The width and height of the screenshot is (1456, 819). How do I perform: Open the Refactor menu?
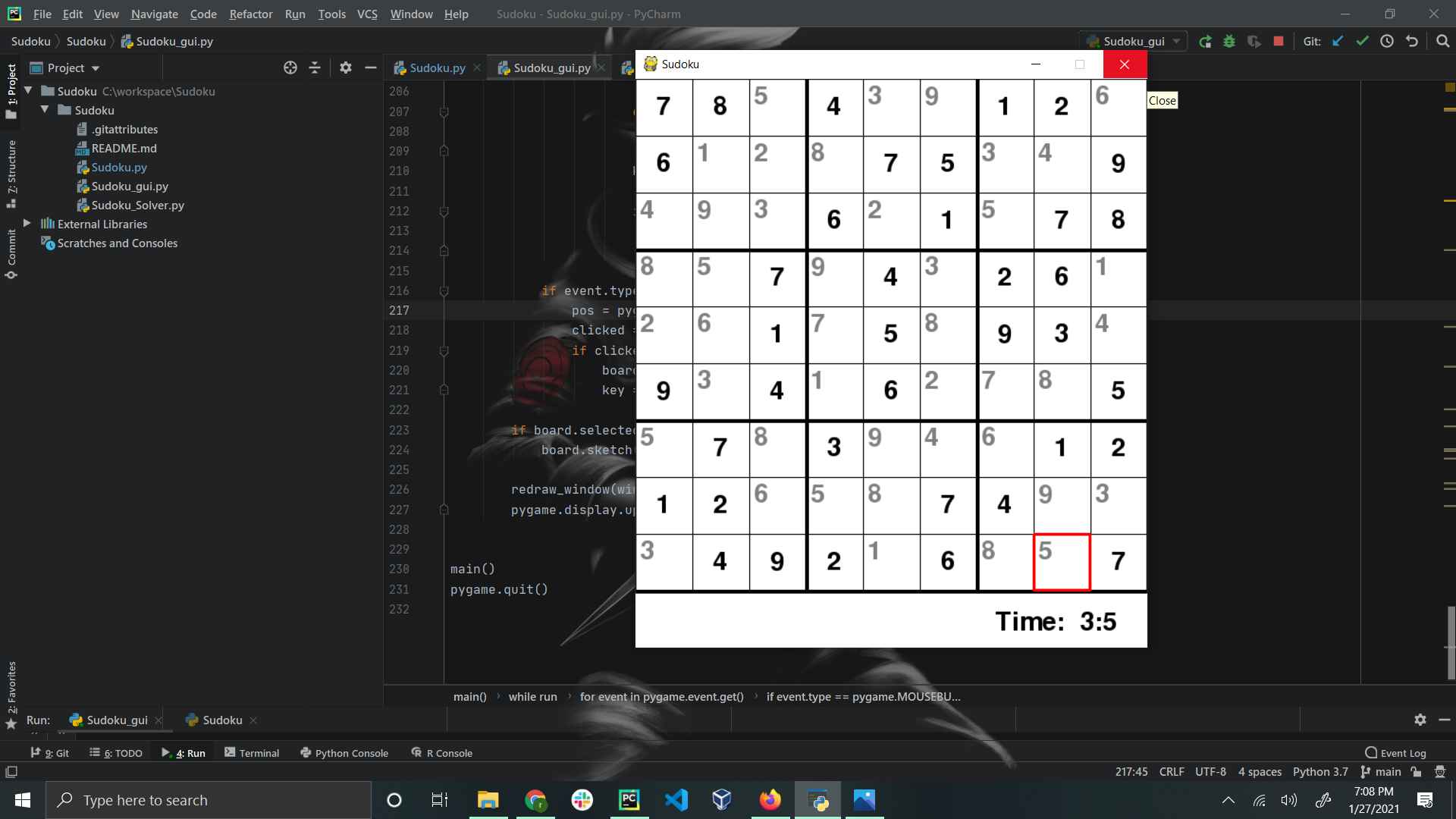250,14
